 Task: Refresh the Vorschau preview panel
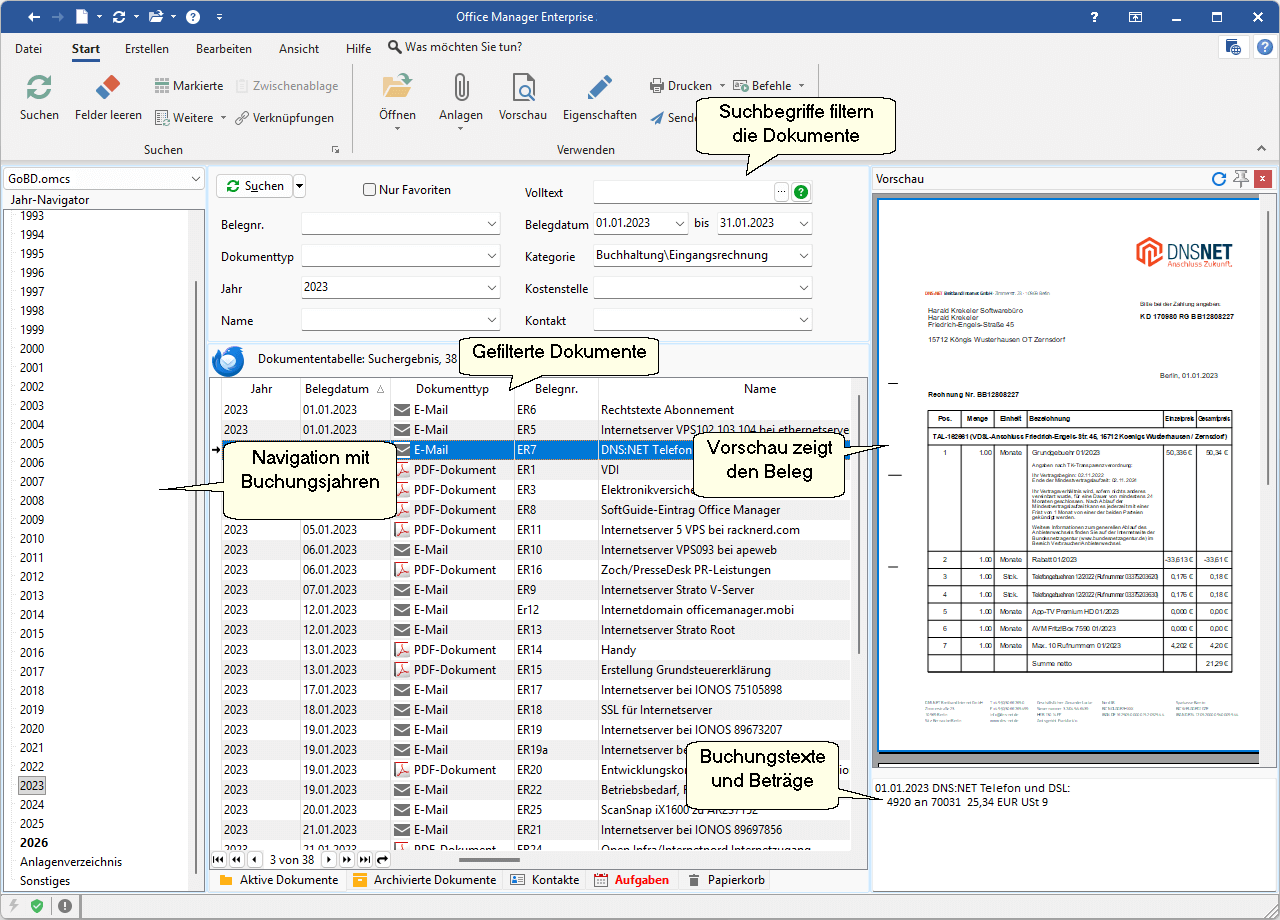pos(1218,179)
